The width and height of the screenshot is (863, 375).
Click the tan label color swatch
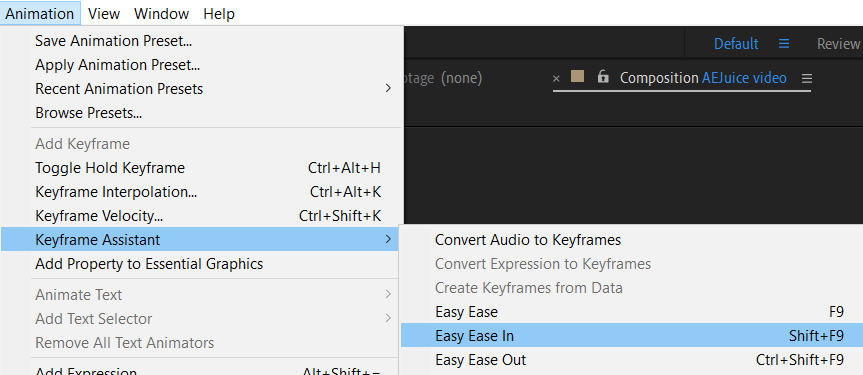pos(577,76)
